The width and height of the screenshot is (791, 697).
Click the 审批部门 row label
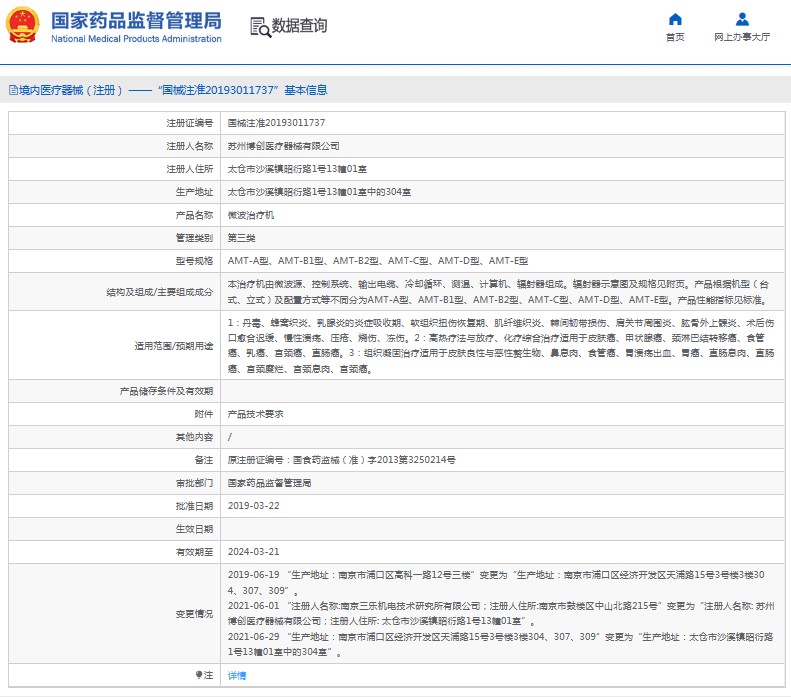tap(194, 483)
